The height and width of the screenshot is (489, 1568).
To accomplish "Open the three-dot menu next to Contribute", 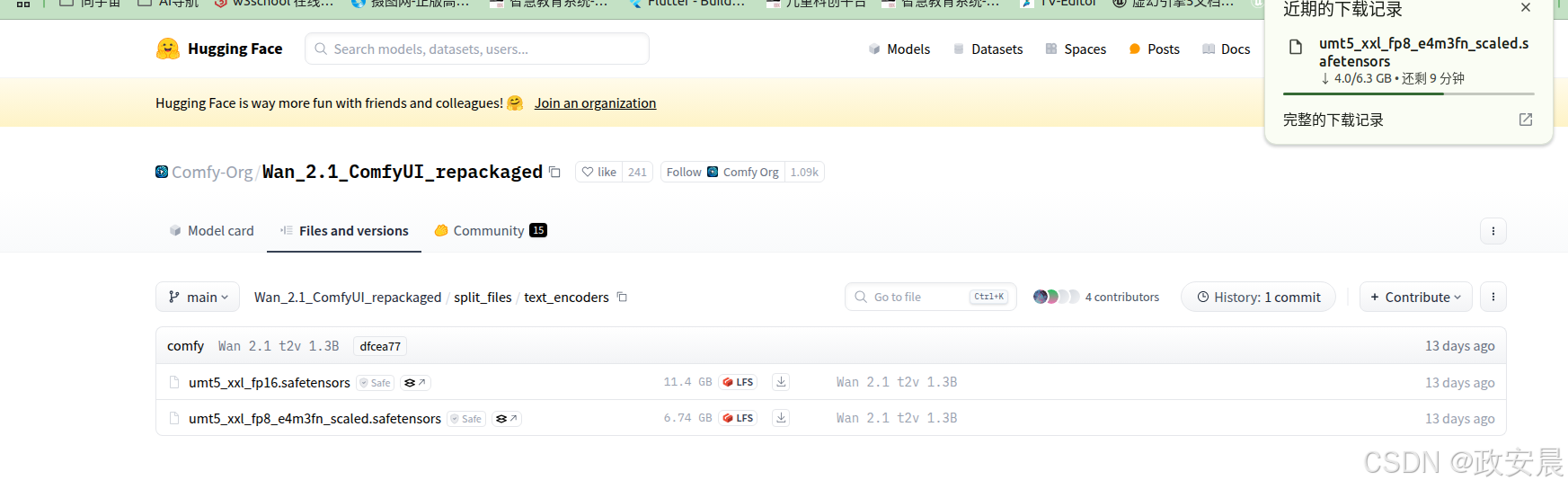I will click(1493, 297).
